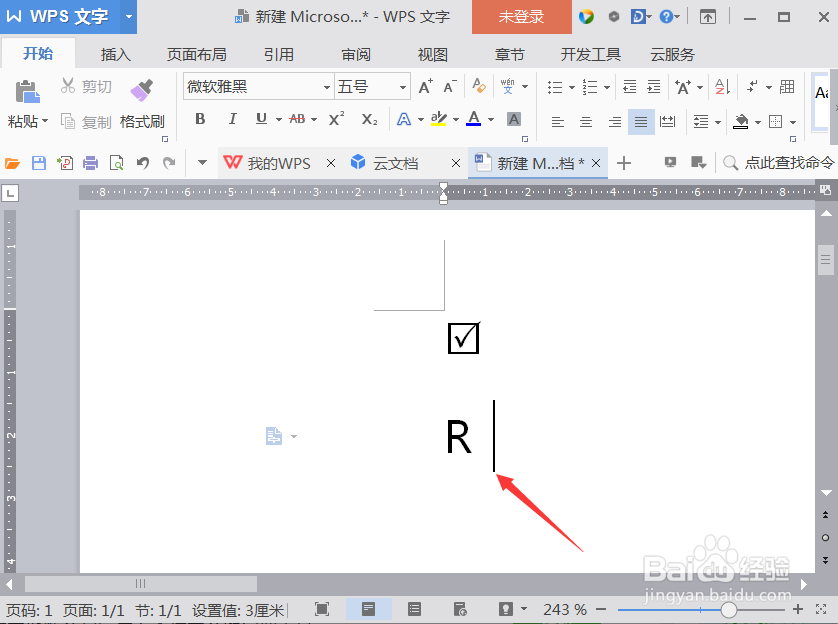The width and height of the screenshot is (838, 624).
Task: Open the font name dropdown
Action: 327,87
